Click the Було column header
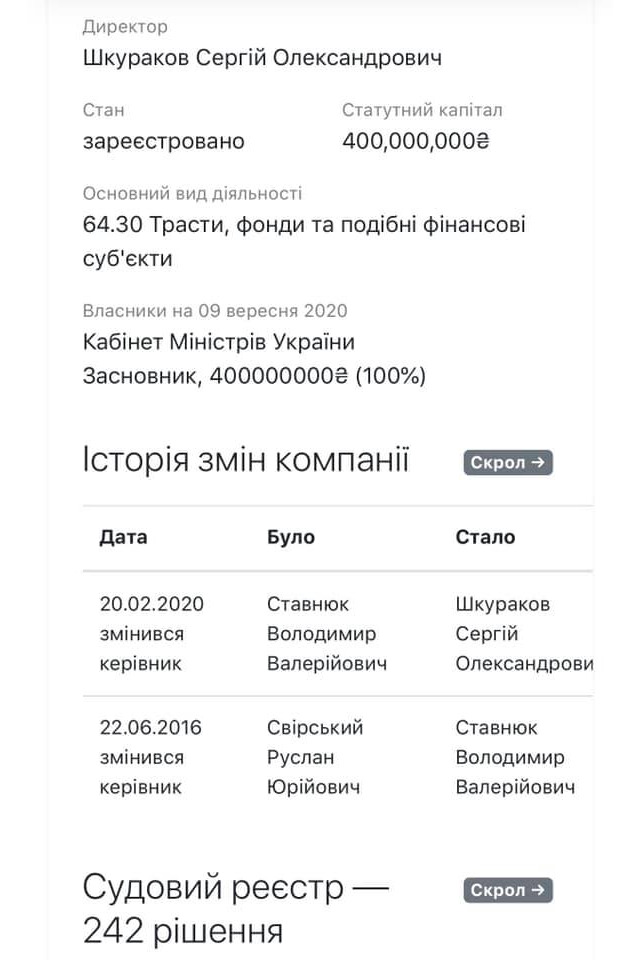The height and width of the screenshot is (960, 640). tap(290, 537)
